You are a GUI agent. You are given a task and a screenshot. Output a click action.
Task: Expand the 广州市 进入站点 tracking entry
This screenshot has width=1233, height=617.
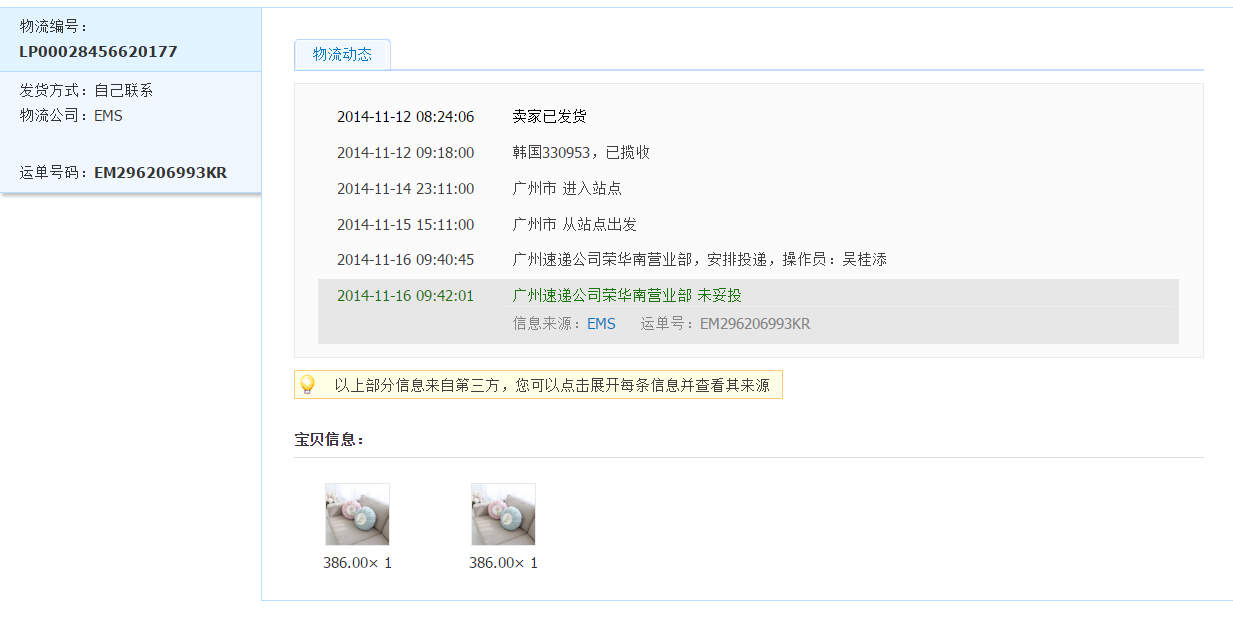coord(567,189)
